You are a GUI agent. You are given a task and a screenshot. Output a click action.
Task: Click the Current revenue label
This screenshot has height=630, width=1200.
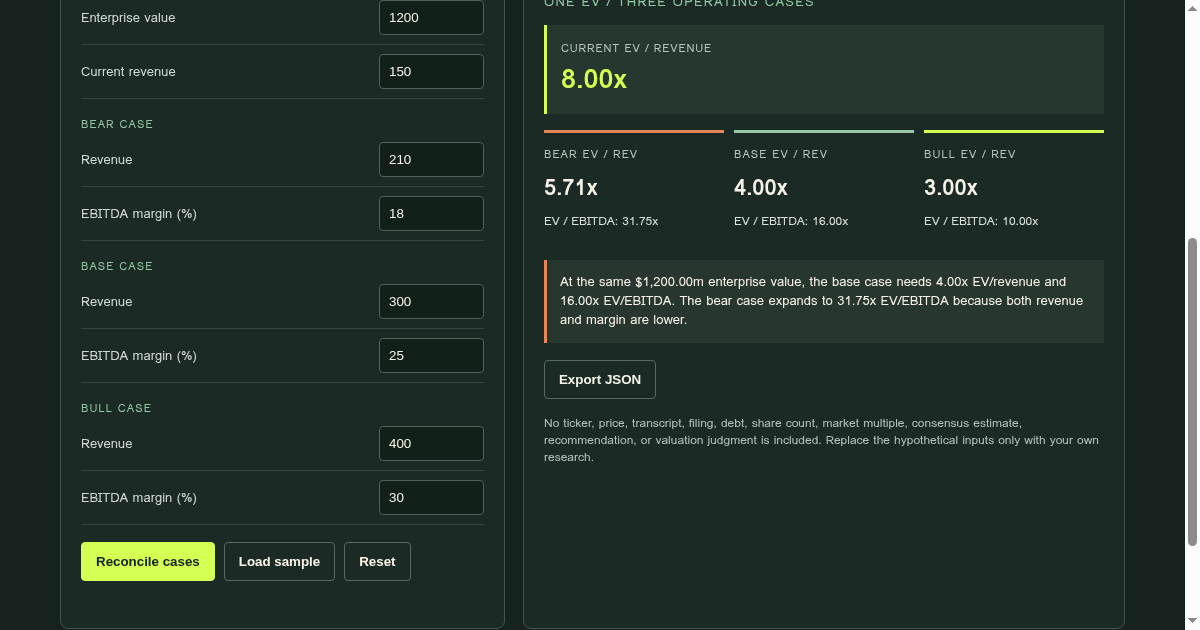[128, 72]
